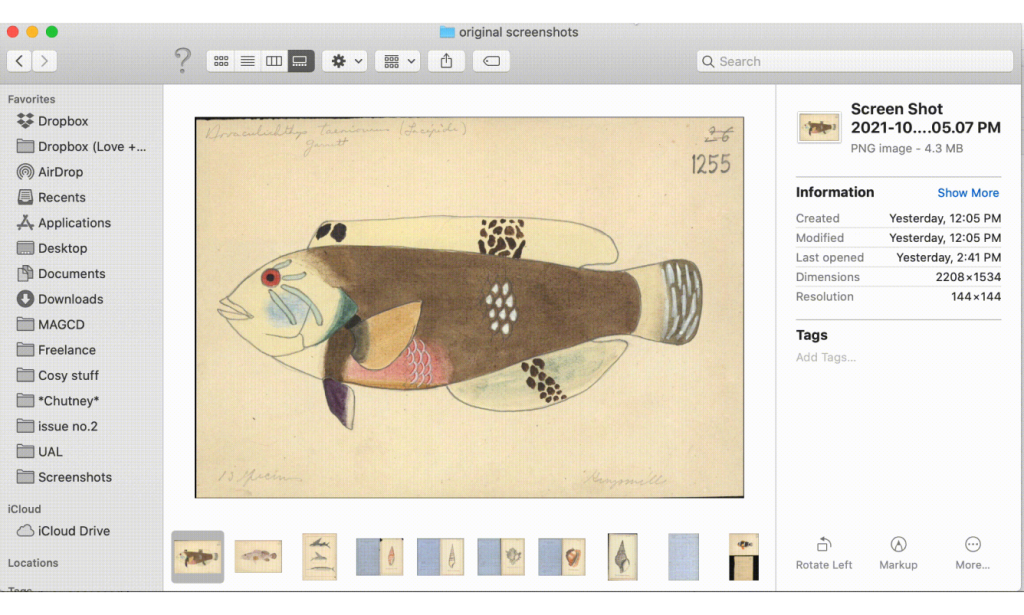
Task: Go forward with the right arrow button
Action: tap(44, 61)
